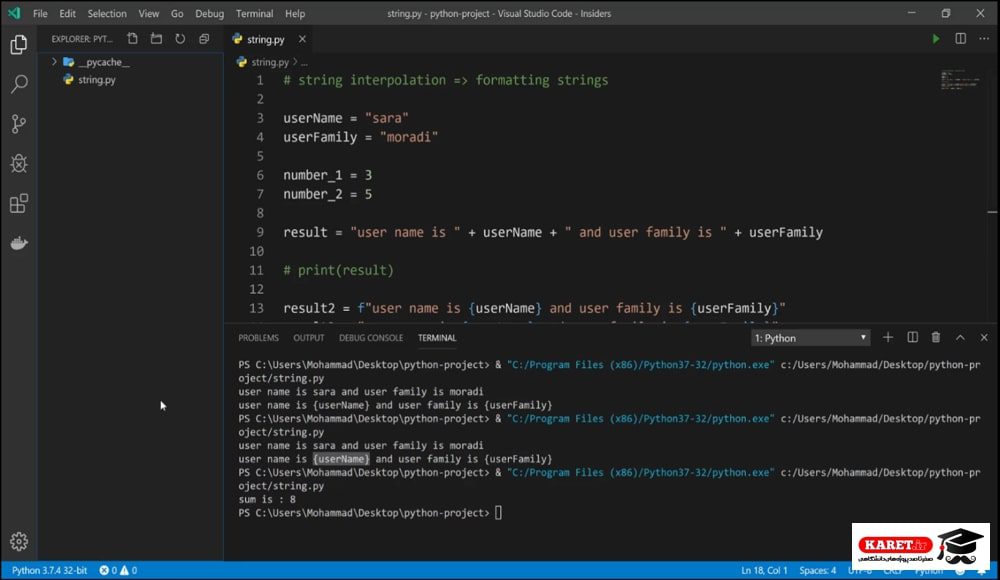Kill the terminal with trash icon
The width and height of the screenshot is (1000, 580).
[936, 338]
